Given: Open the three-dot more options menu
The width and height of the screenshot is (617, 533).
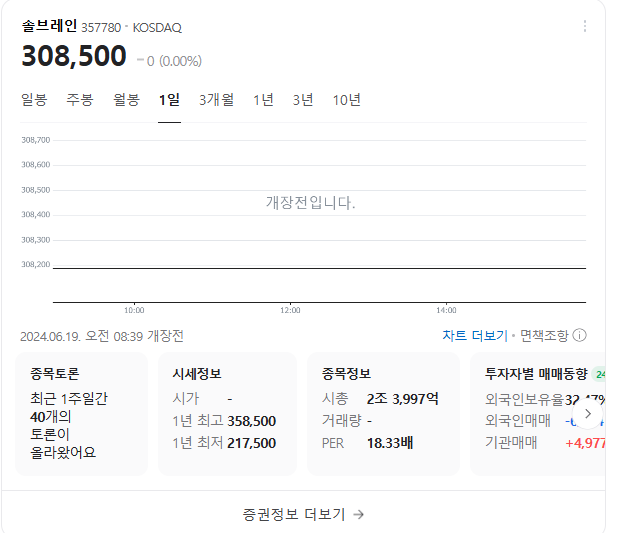Looking at the screenshot, I should point(585,26).
